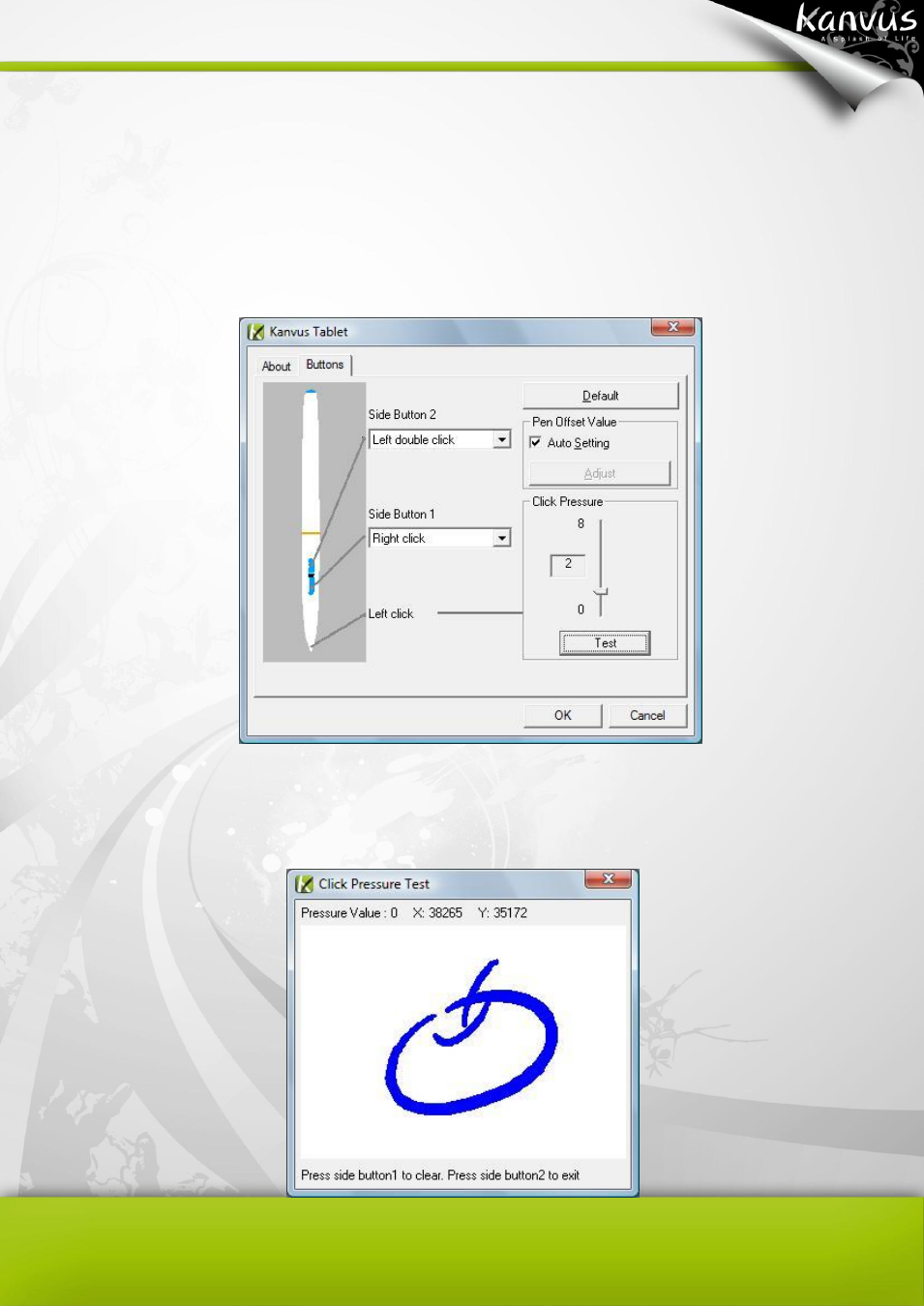This screenshot has width=924, height=1306.
Task: Click the Click Pressure slider handle
Action: point(601,591)
